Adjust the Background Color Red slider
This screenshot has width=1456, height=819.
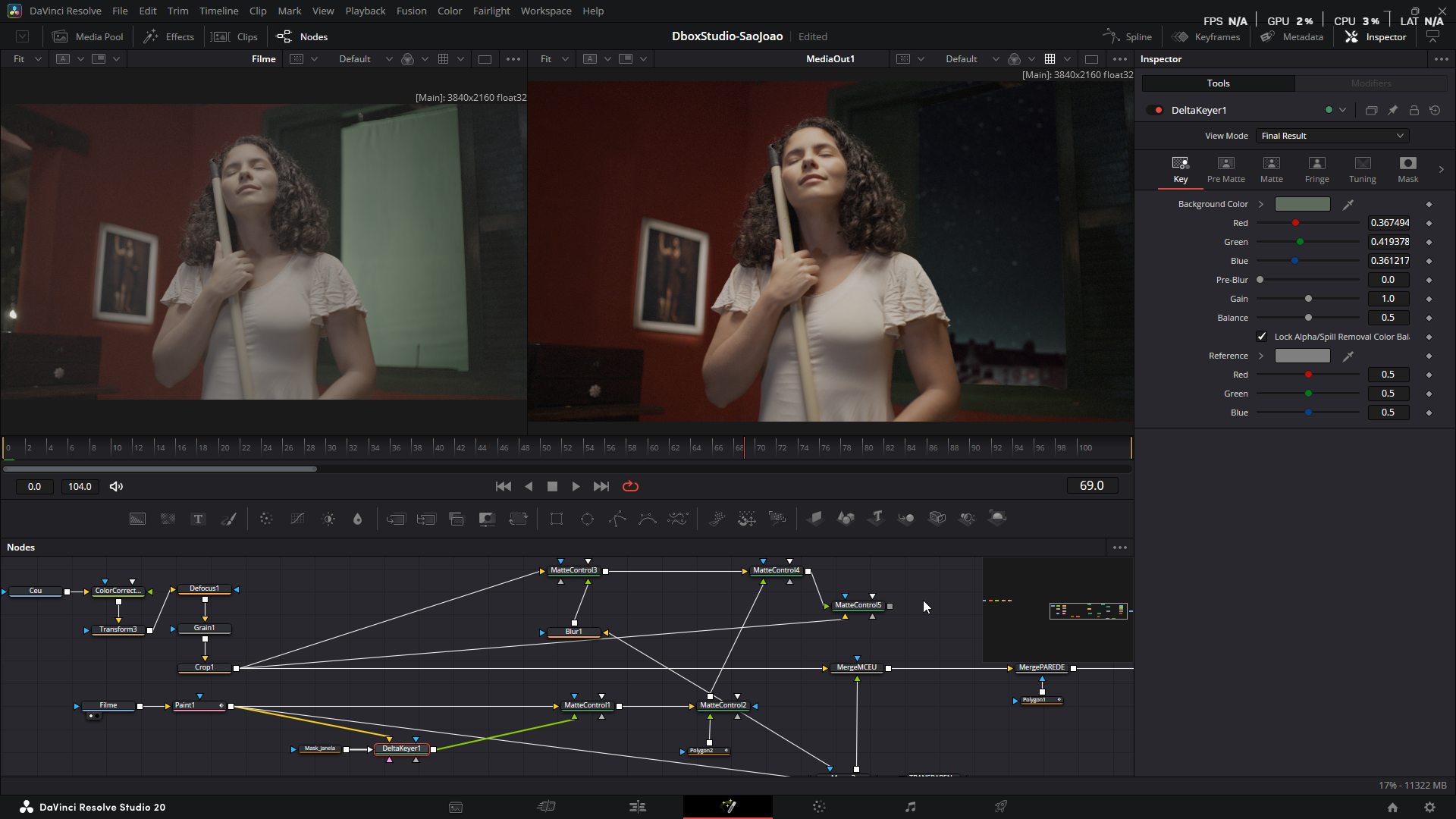tap(1296, 224)
